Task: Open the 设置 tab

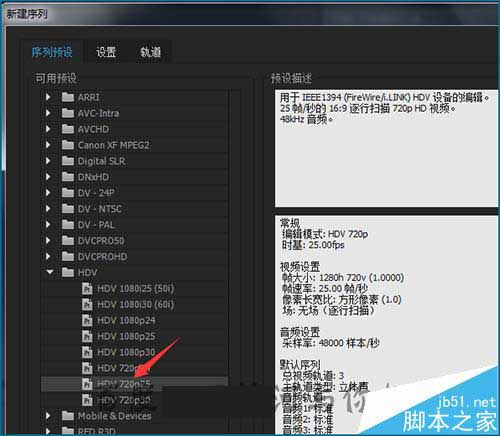Action: [106, 52]
